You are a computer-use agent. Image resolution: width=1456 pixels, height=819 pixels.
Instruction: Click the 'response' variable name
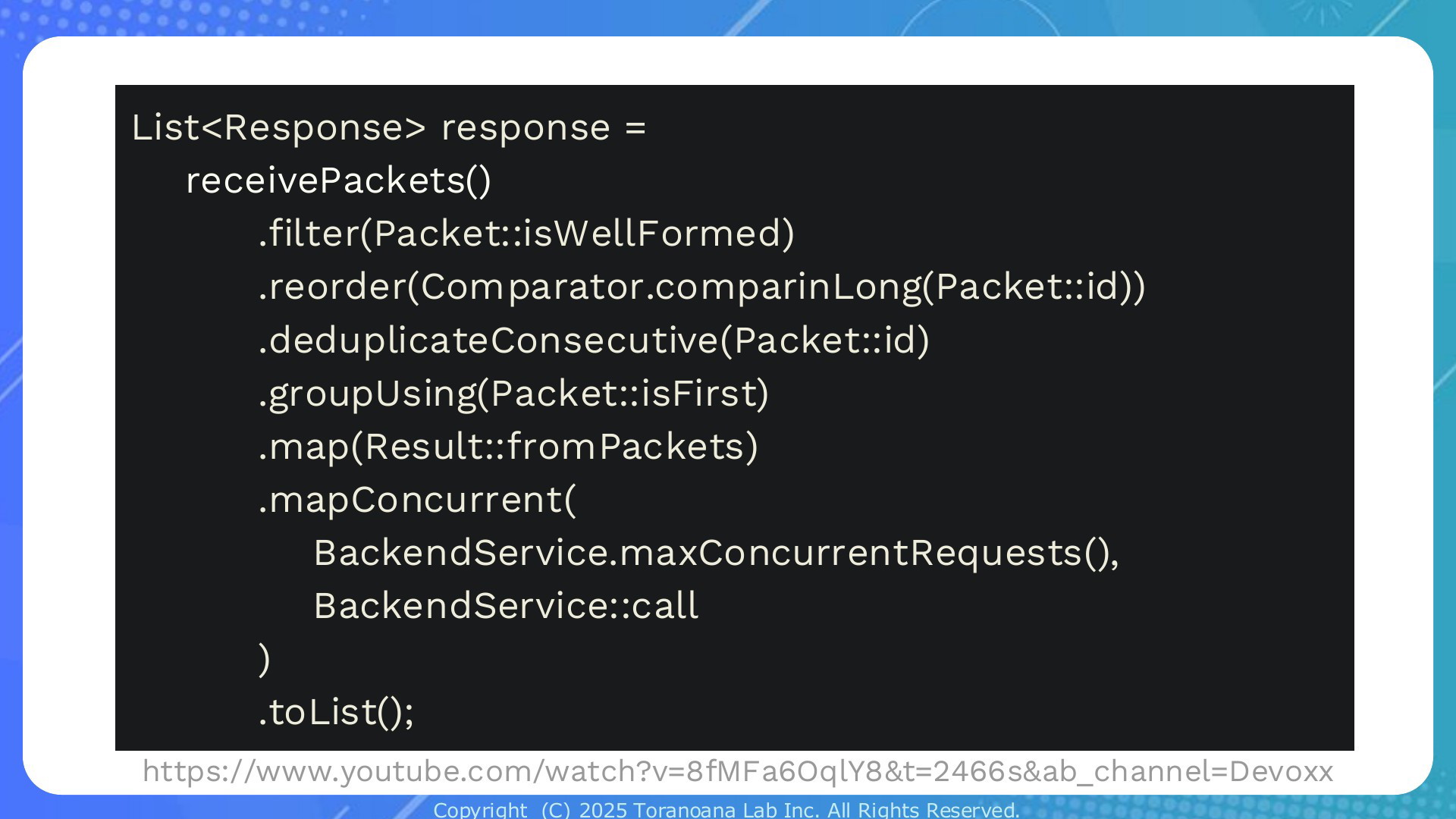pyautogui.click(x=526, y=129)
